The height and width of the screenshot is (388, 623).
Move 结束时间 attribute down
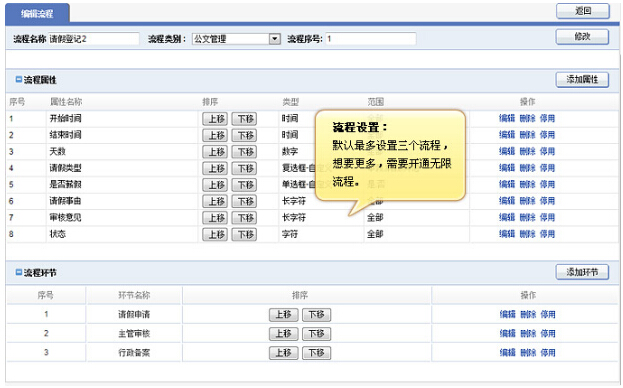point(244,135)
